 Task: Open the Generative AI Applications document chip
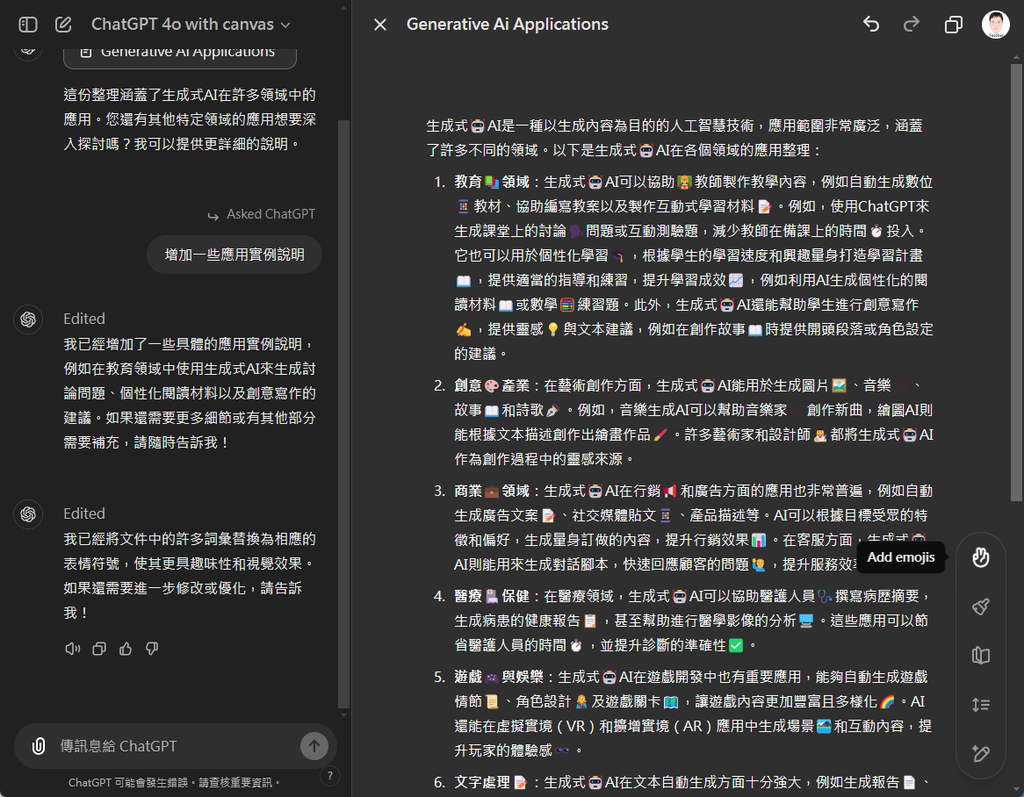(x=180, y=56)
